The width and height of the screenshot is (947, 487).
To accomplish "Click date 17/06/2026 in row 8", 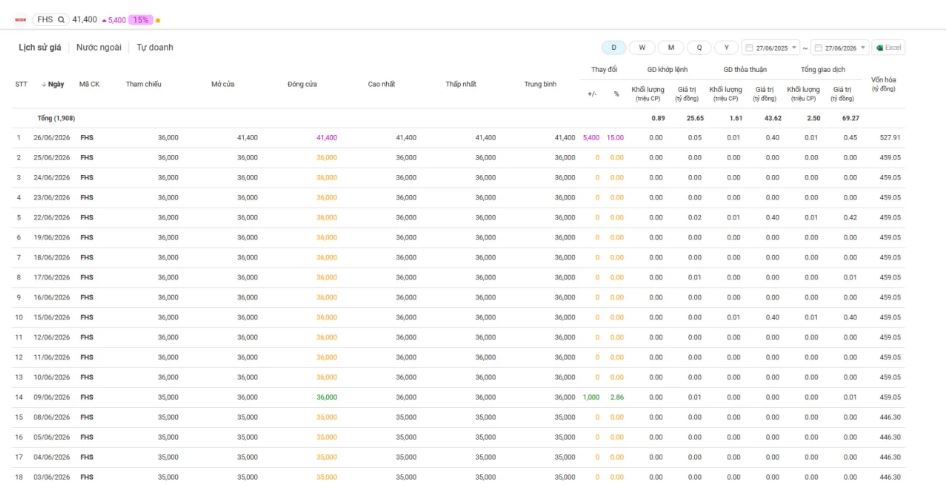I will pyautogui.click(x=52, y=277).
